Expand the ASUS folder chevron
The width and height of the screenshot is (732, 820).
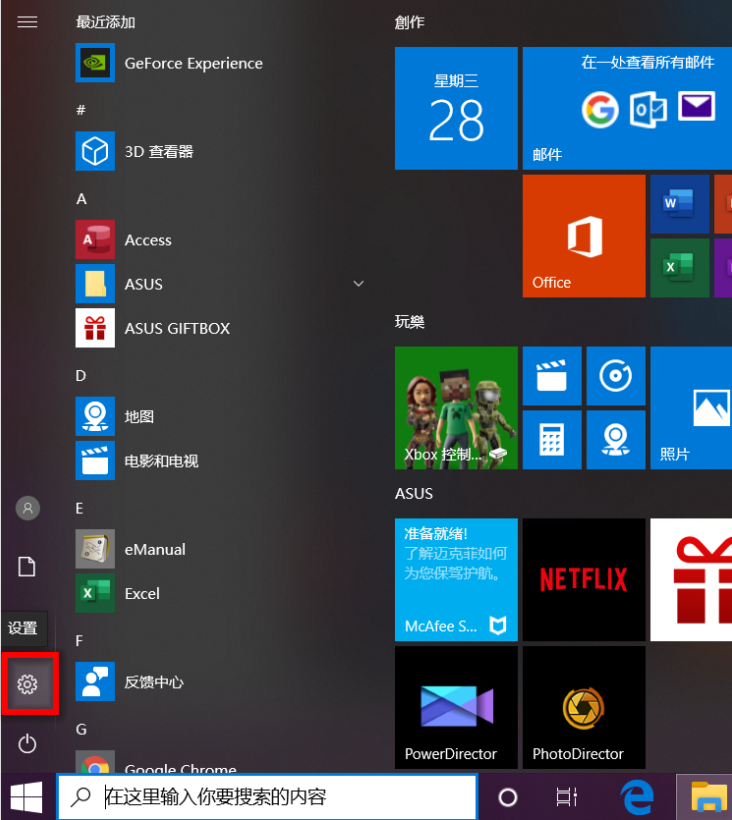tap(358, 284)
